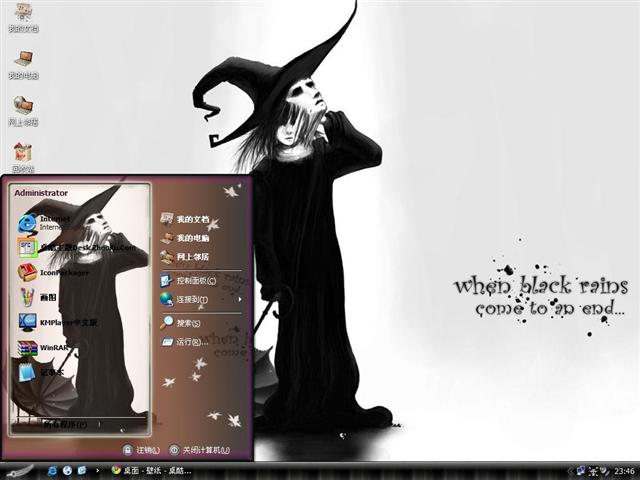The width and height of the screenshot is (640, 480).
Task: Open the 我的电脑 desktop icon
Action: [23, 64]
